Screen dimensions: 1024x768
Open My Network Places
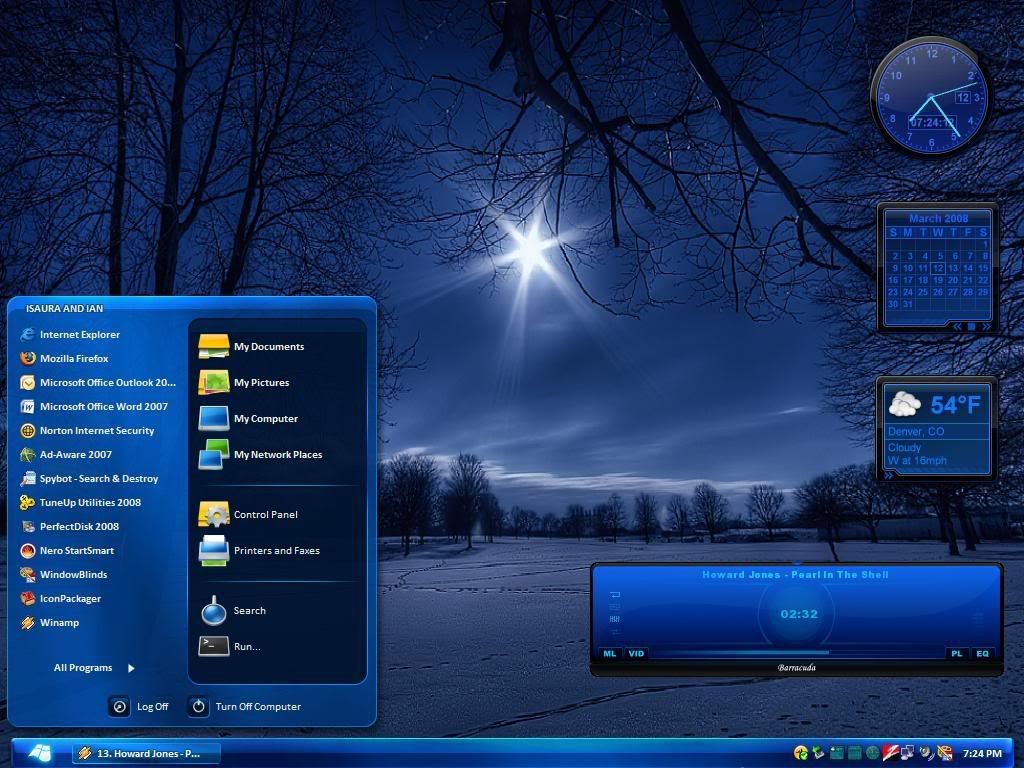261,454
